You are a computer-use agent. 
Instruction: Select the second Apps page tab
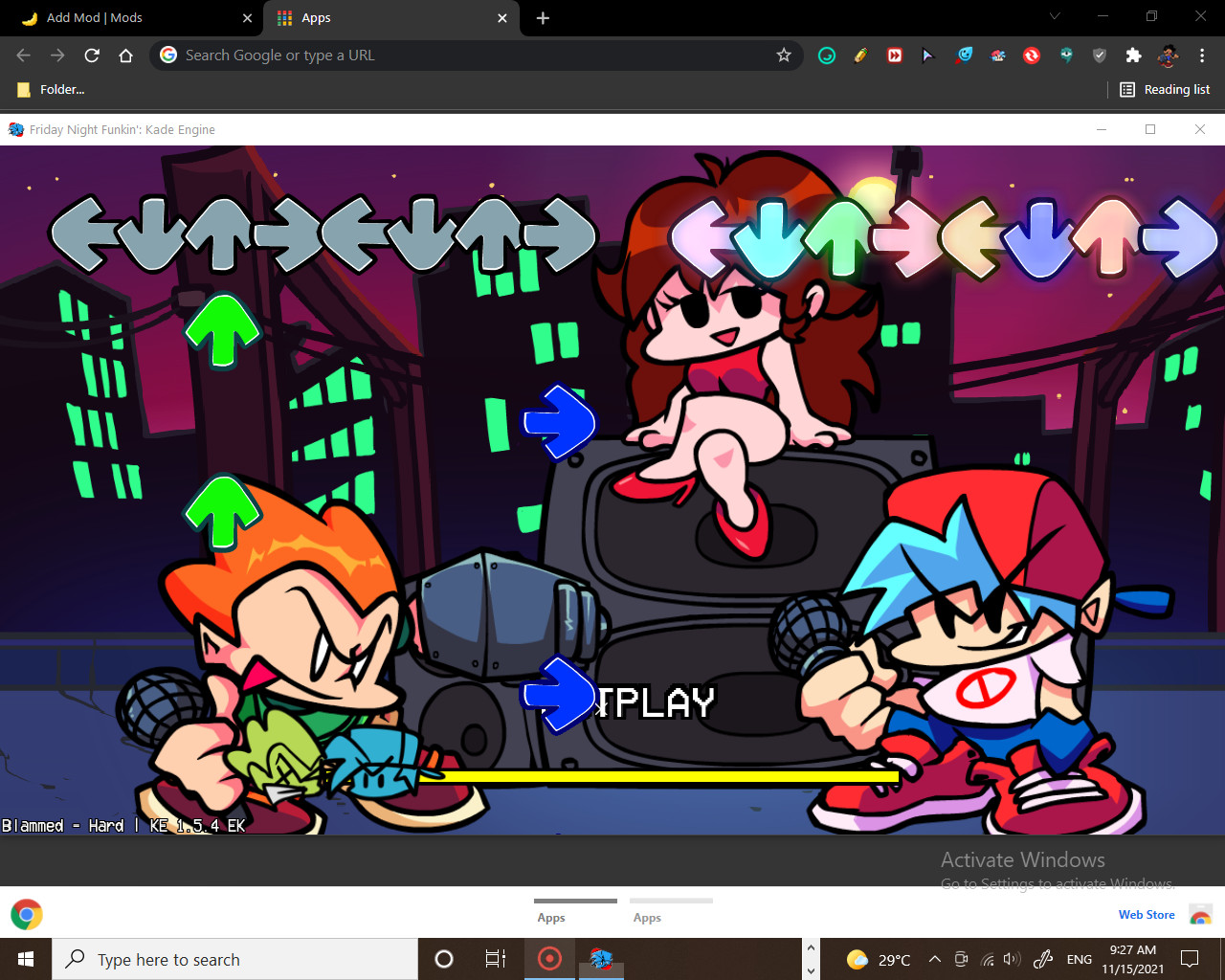coord(671,911)
